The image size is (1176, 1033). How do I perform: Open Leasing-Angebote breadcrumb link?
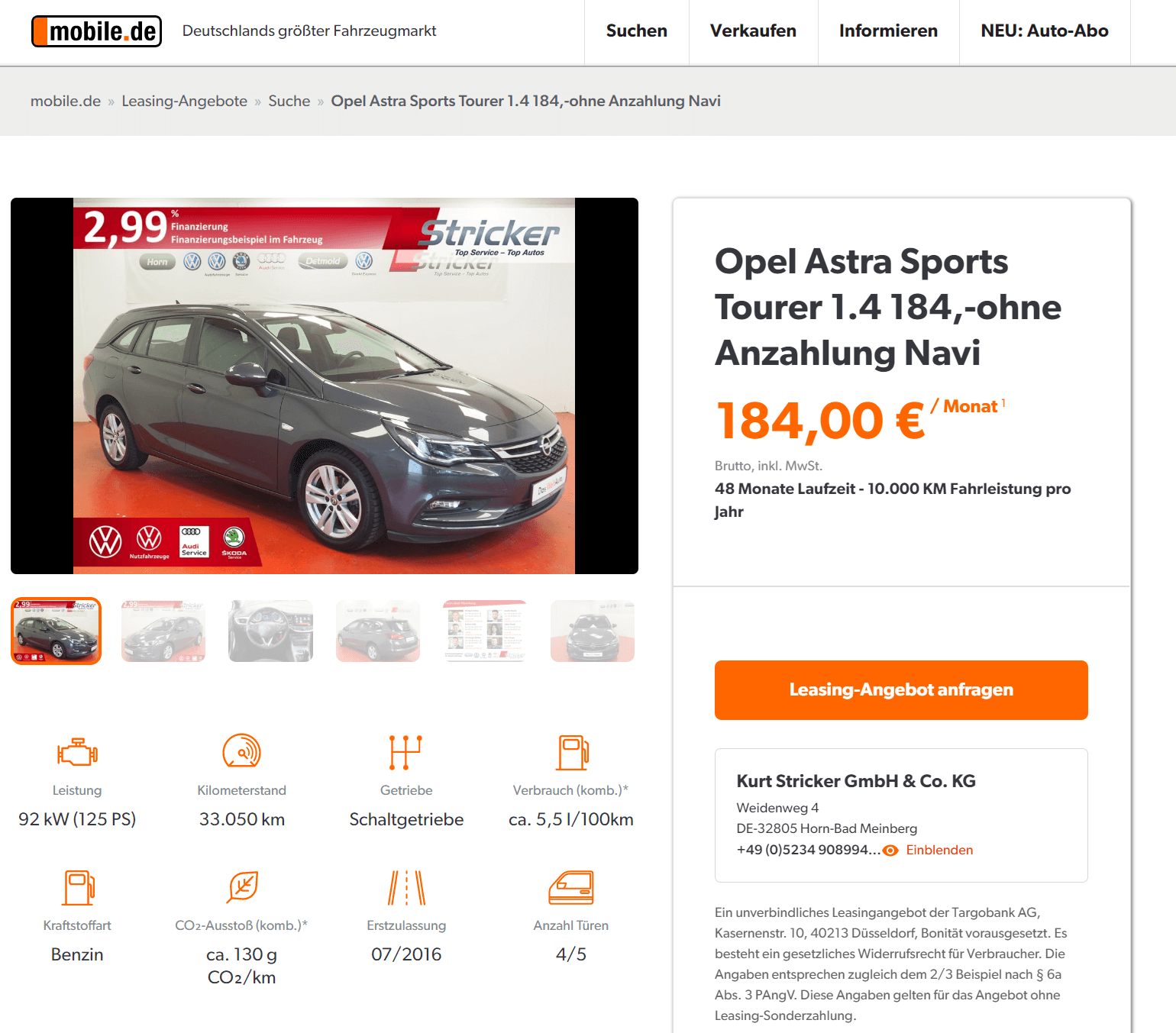(184, 101)
